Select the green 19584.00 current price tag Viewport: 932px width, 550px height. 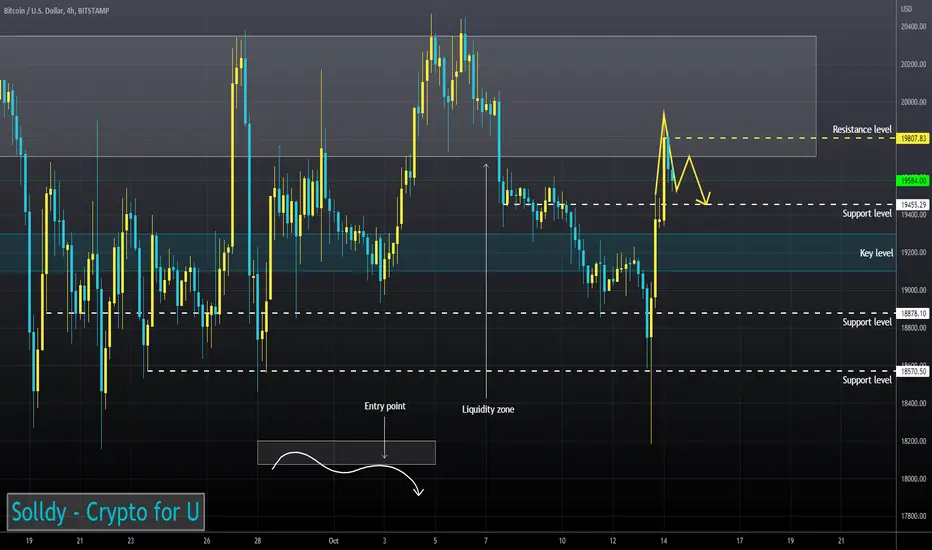point(913,180)
